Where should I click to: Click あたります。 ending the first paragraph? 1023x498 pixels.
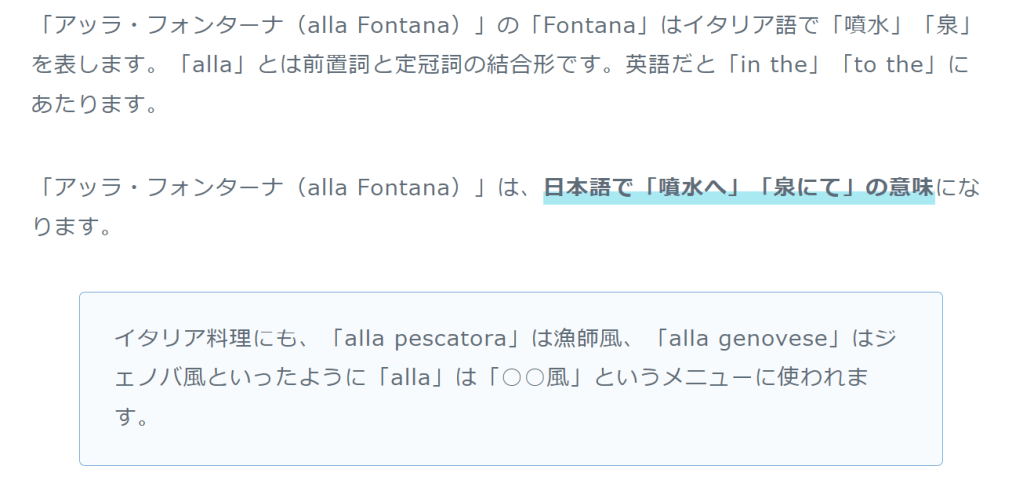coord(95,105)
